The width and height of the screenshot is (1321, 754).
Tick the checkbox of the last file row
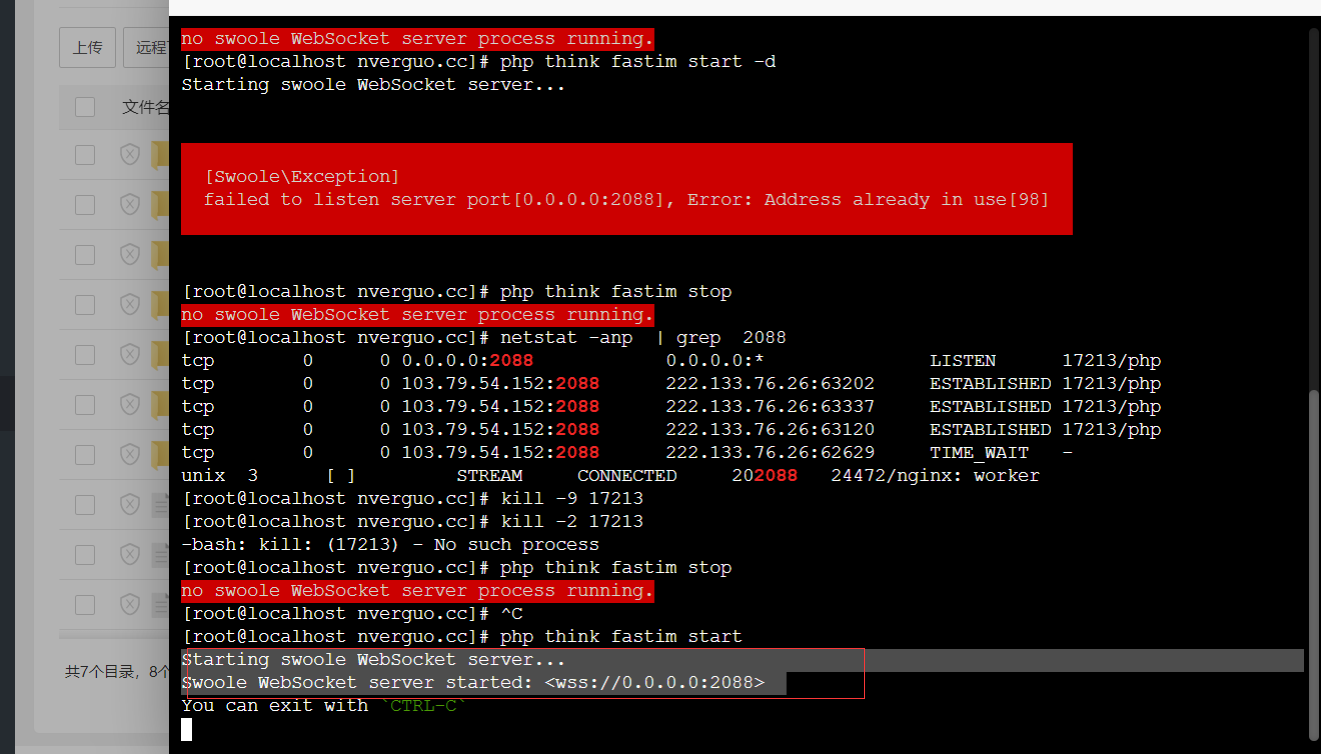[85, 604]
